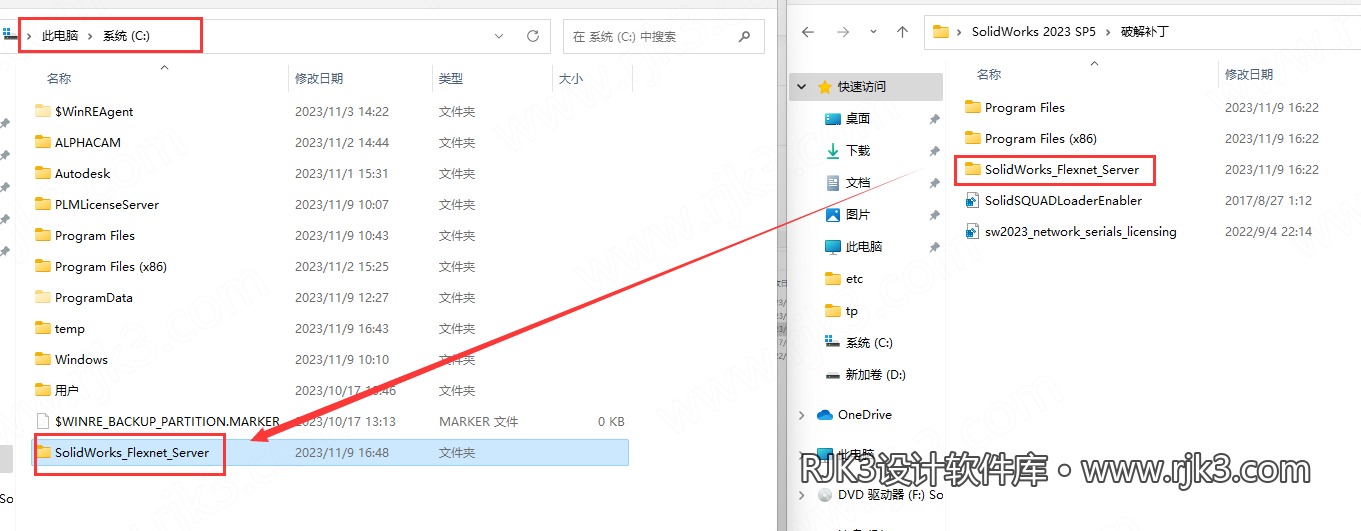
Task: Select the ProgramData folder icon in C: drive
Action: click(x=42, y=297)
